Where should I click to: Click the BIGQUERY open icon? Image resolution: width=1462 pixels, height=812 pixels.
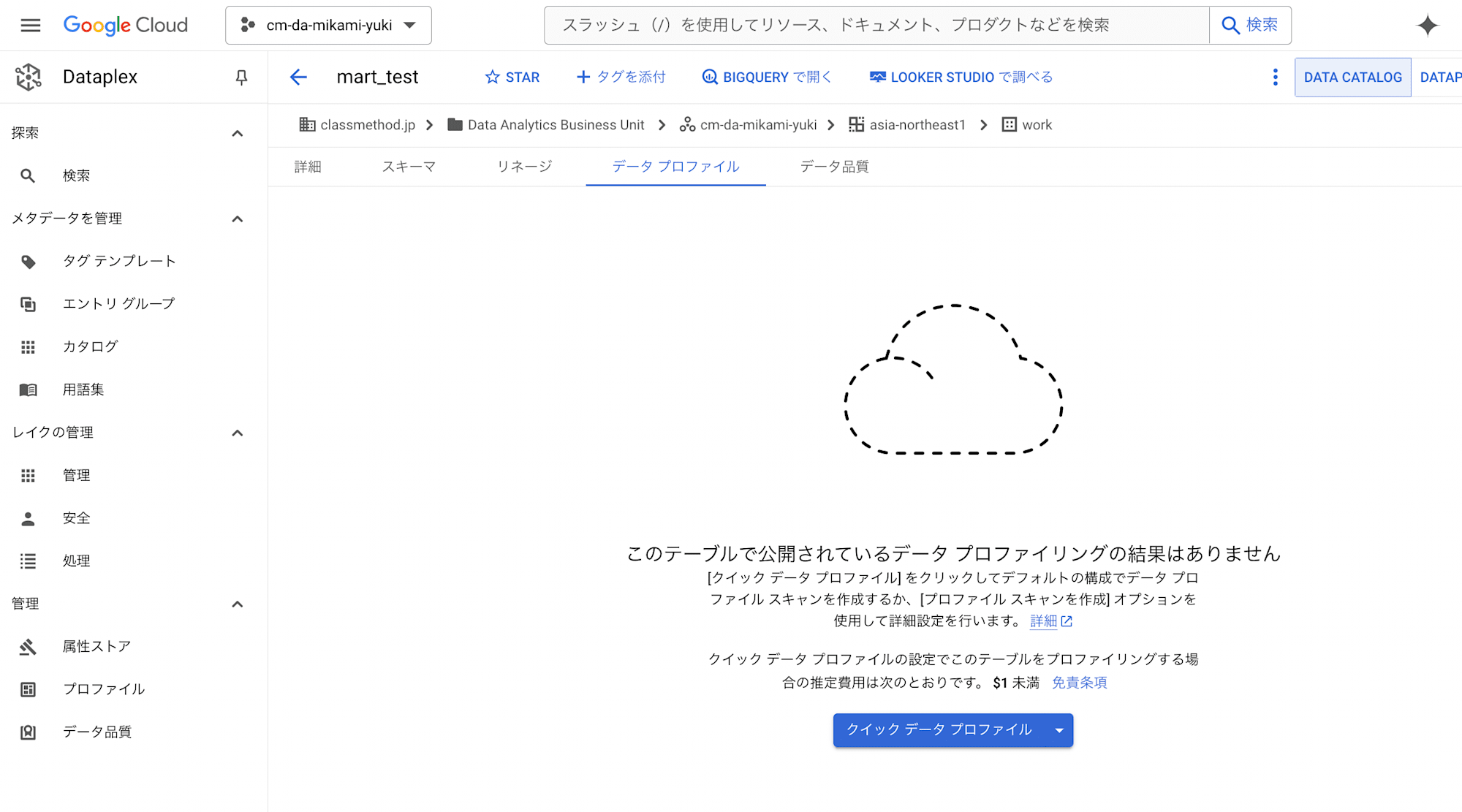(707, 77)
